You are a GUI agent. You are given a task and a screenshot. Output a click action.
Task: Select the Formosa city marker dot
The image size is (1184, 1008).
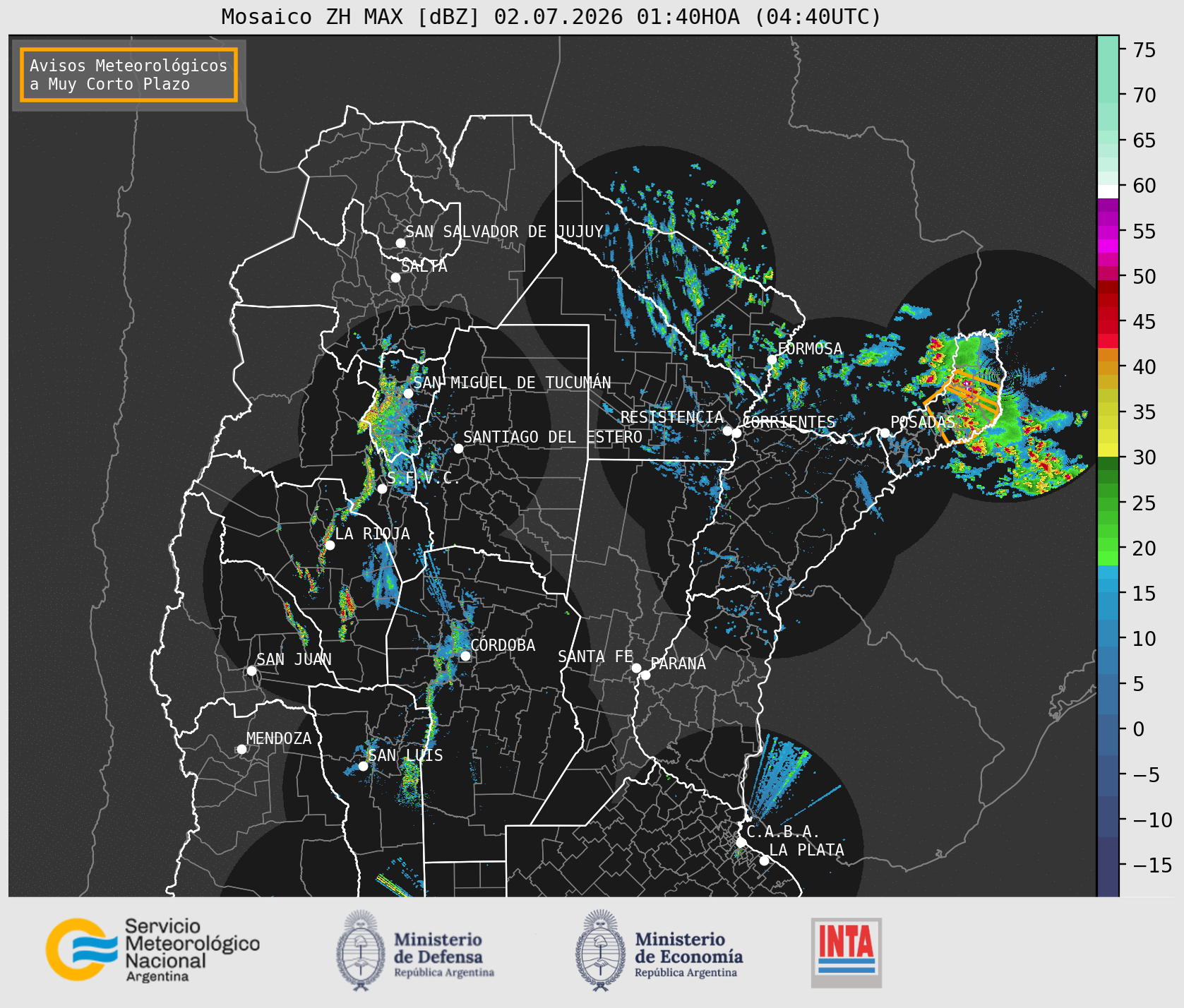coord(772,359)
